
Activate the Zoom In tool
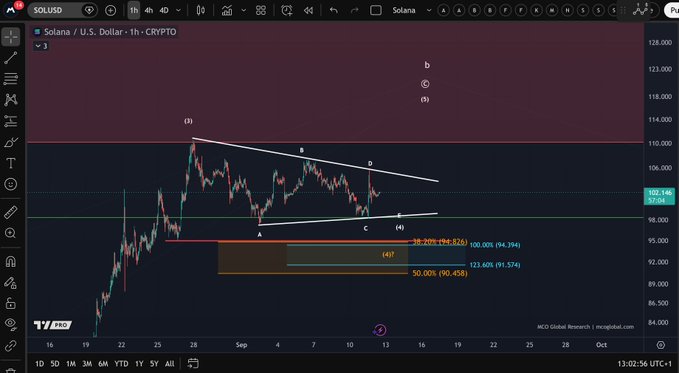pyautogui.click(x=11, y=234)
